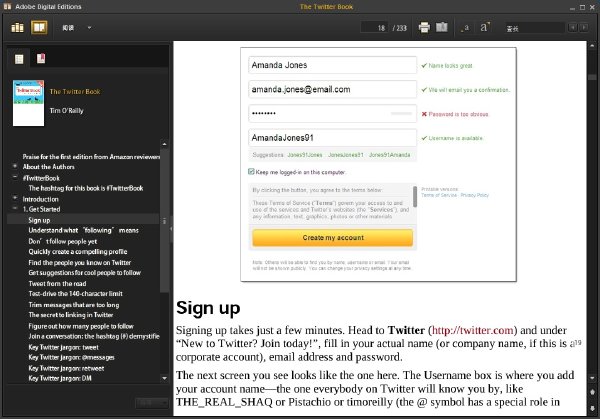Screen dimensions: 600x419
Task: Open options dropdown below contents panel
Action: point(152,403)
